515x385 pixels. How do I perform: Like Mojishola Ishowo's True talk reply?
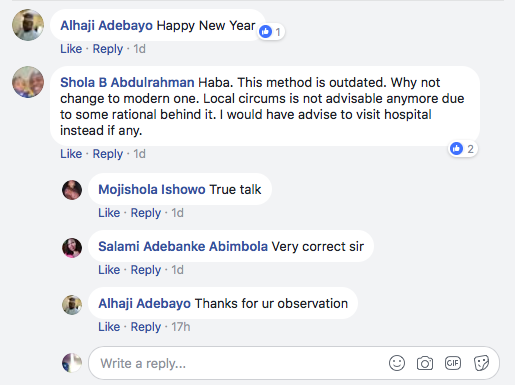pyautogui.click(x=109, y=213)
